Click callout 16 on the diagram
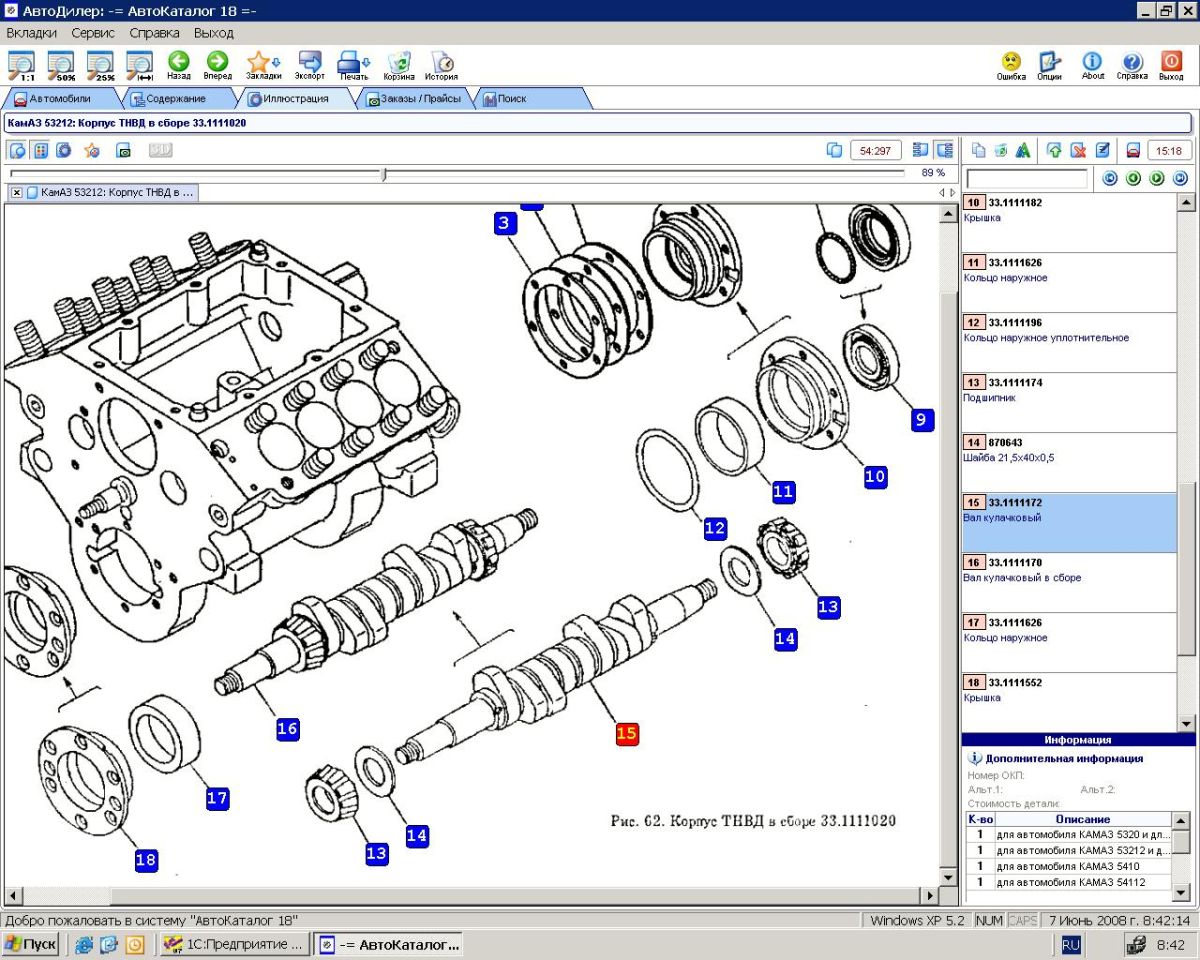This screenshot has height=960, width=1200. (x=287, y=729)
